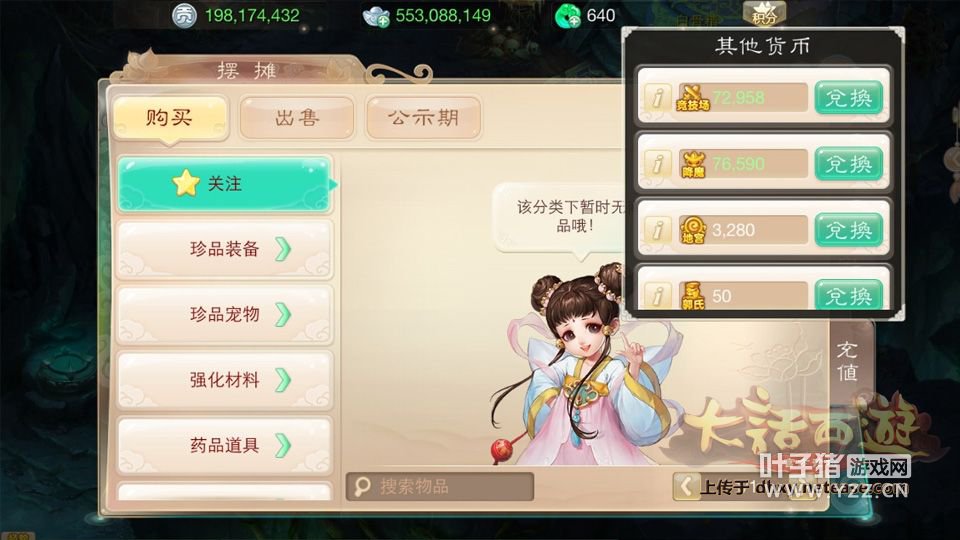Tap the silver ingot add icon

coord(376,17)
